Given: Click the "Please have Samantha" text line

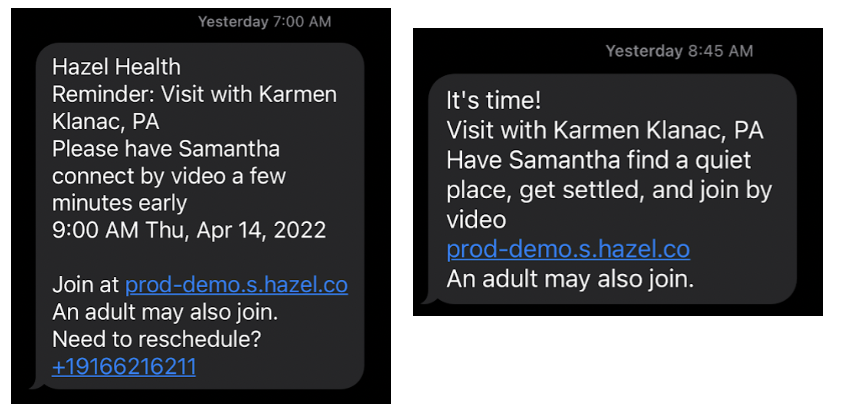Looking at the screenshot, I should click(165, 149).
